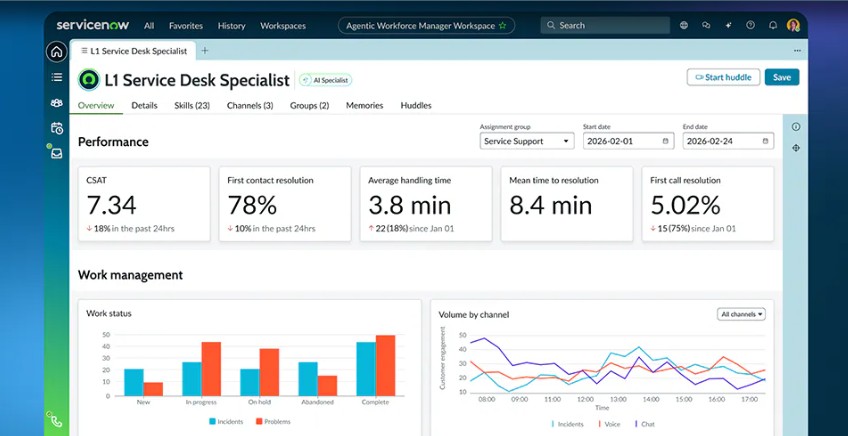Open the team members sidebar icon
The width and height of the screenshot is (848, 436).
point(56,102)
